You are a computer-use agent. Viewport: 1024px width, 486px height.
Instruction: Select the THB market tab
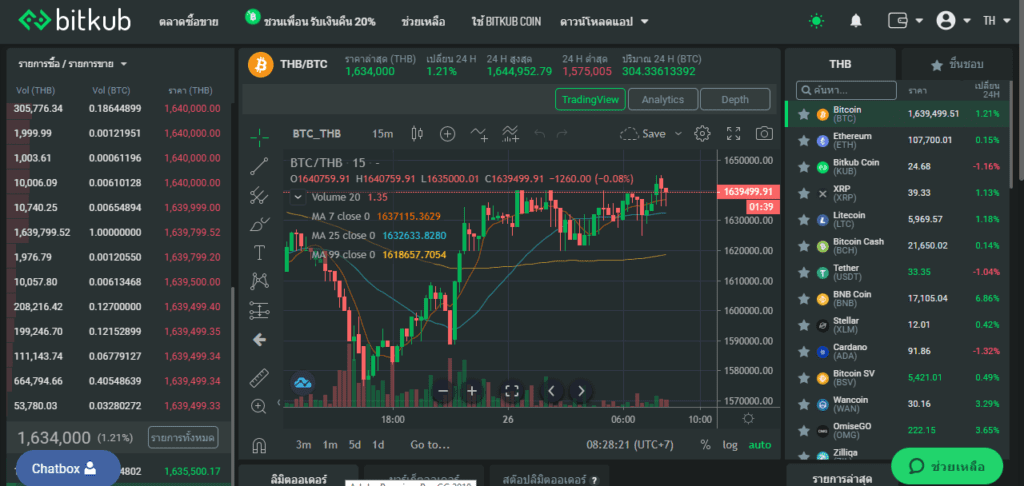pos(840,64)
